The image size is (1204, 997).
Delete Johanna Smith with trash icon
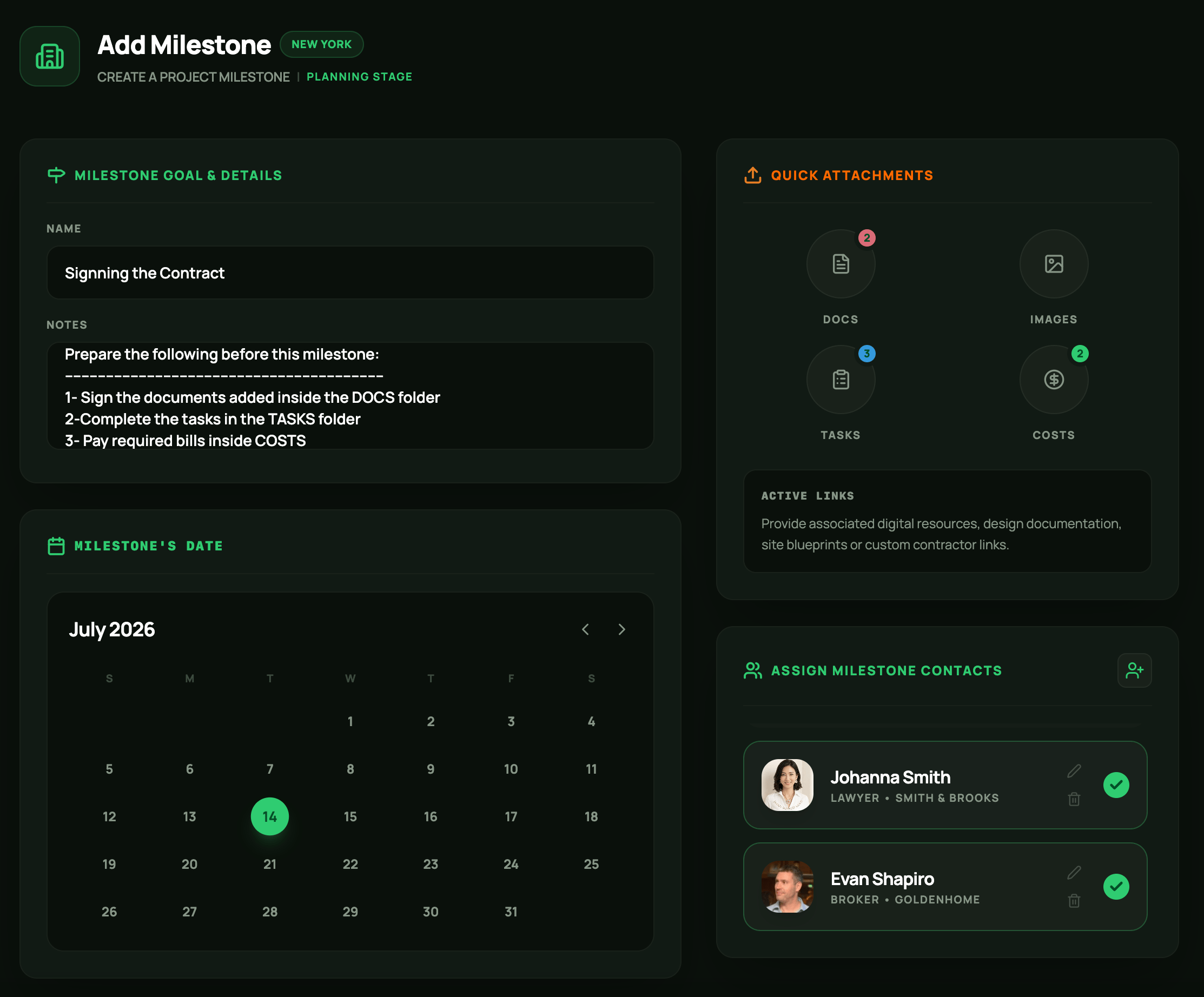point(1074,799)
